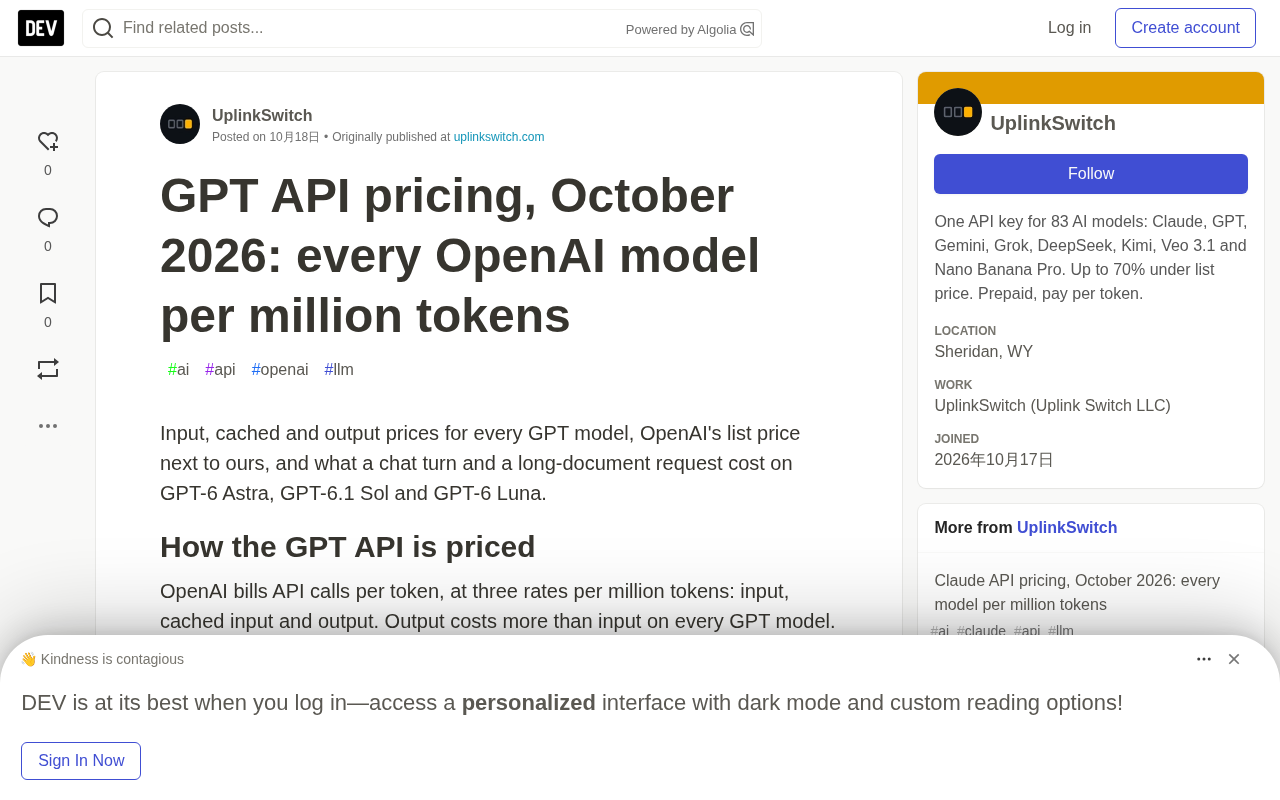This screenshot has height=800, width=1280.
Task: Click the boost arrows icon in sidebar
Action: (x=48, y=369)
